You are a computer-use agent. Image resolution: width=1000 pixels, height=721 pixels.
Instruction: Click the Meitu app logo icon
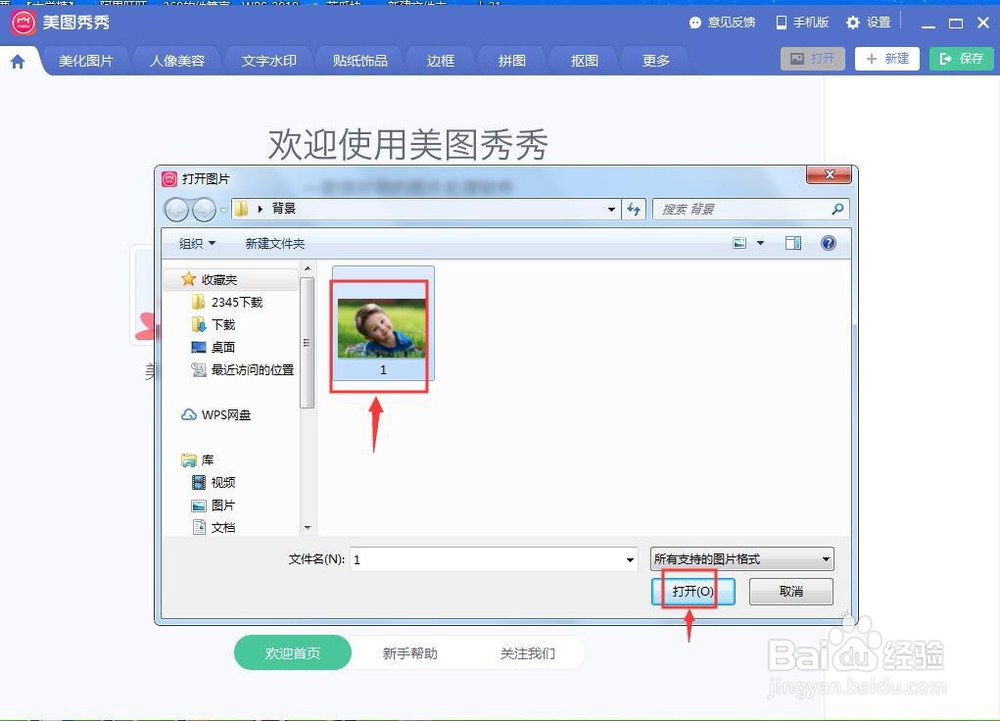tap(23, 22)
